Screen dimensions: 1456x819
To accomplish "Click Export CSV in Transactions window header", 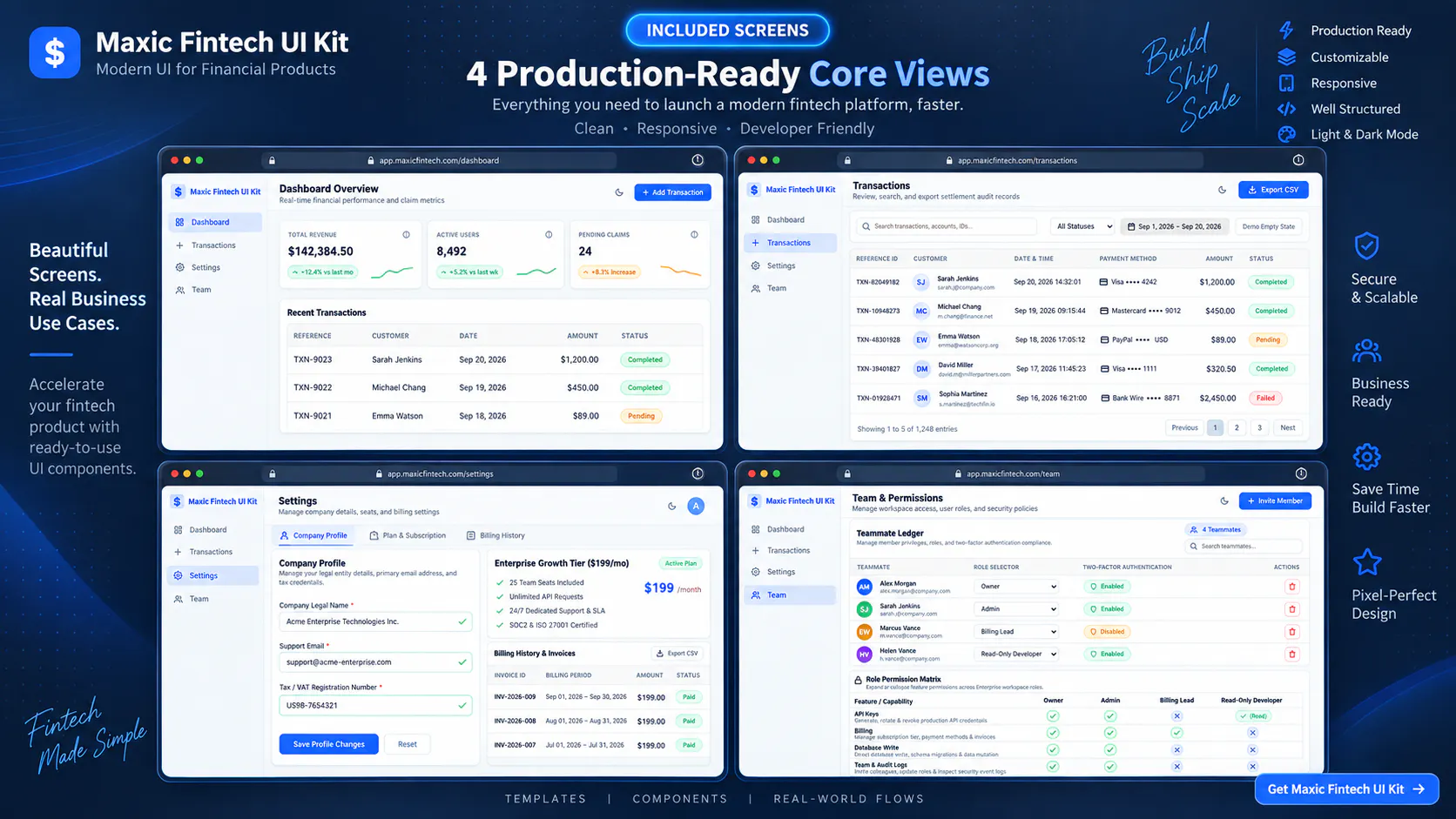I will click(x=1273, y=190).
